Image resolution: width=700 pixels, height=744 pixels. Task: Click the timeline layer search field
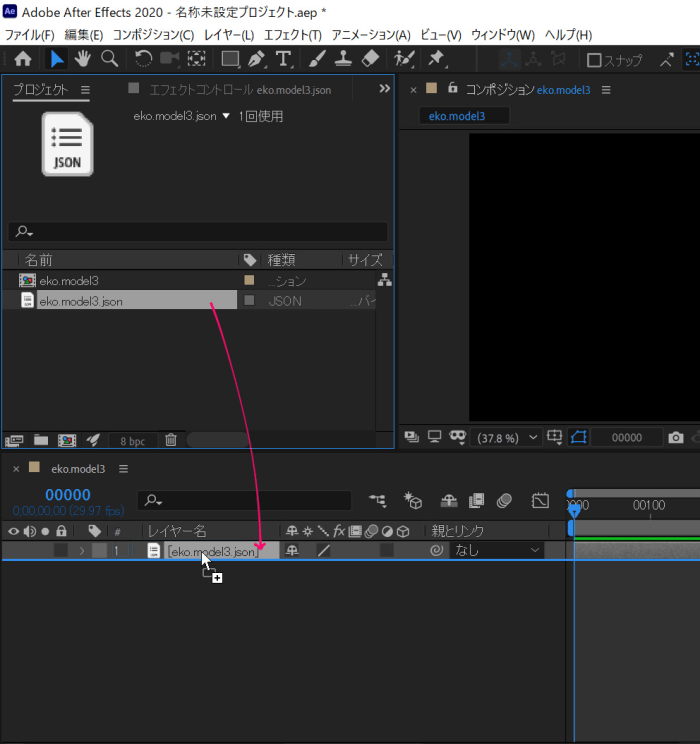point(244,500)
